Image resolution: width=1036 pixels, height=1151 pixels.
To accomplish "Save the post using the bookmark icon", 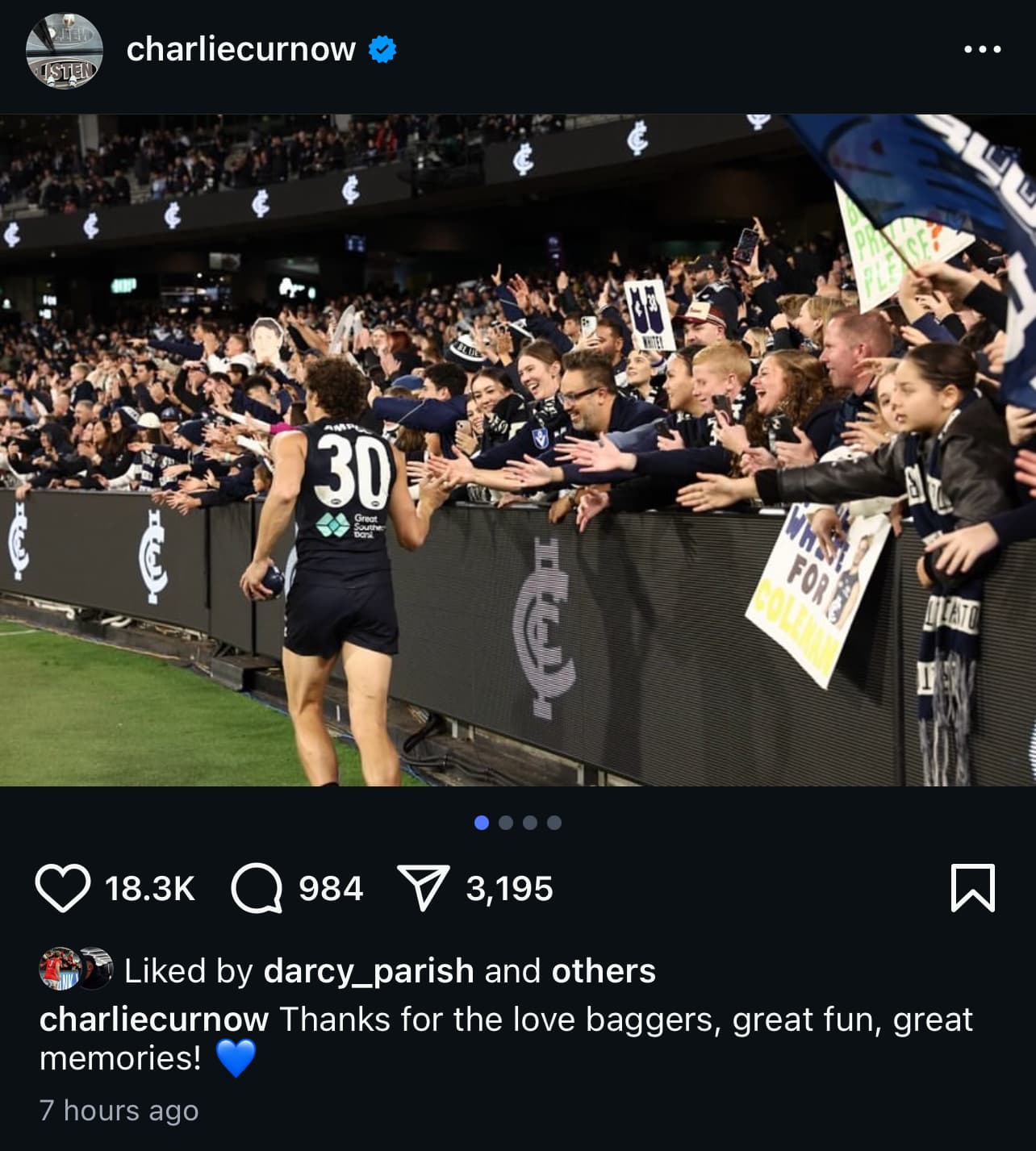I will coord(973,888).
